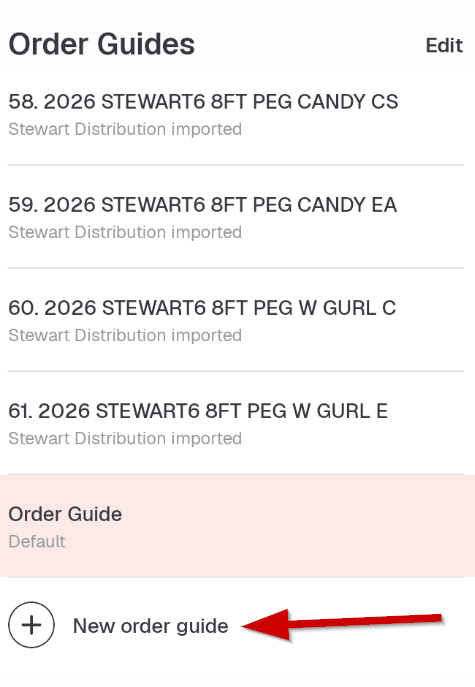The width and height of the screenshot is (475, 687).
Task: Click the subtitle under guide 60
Action: click(x=125, y=335)
